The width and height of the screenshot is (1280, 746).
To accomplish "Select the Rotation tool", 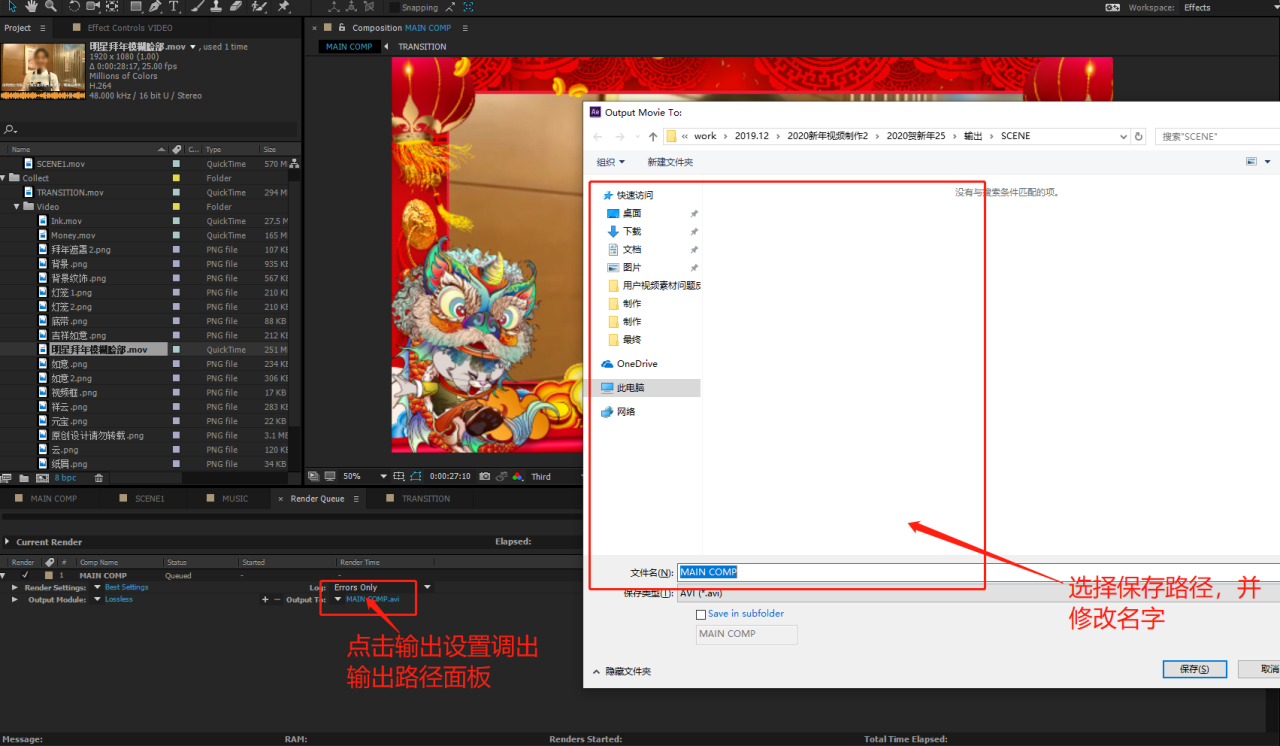I will coord(74,6).
